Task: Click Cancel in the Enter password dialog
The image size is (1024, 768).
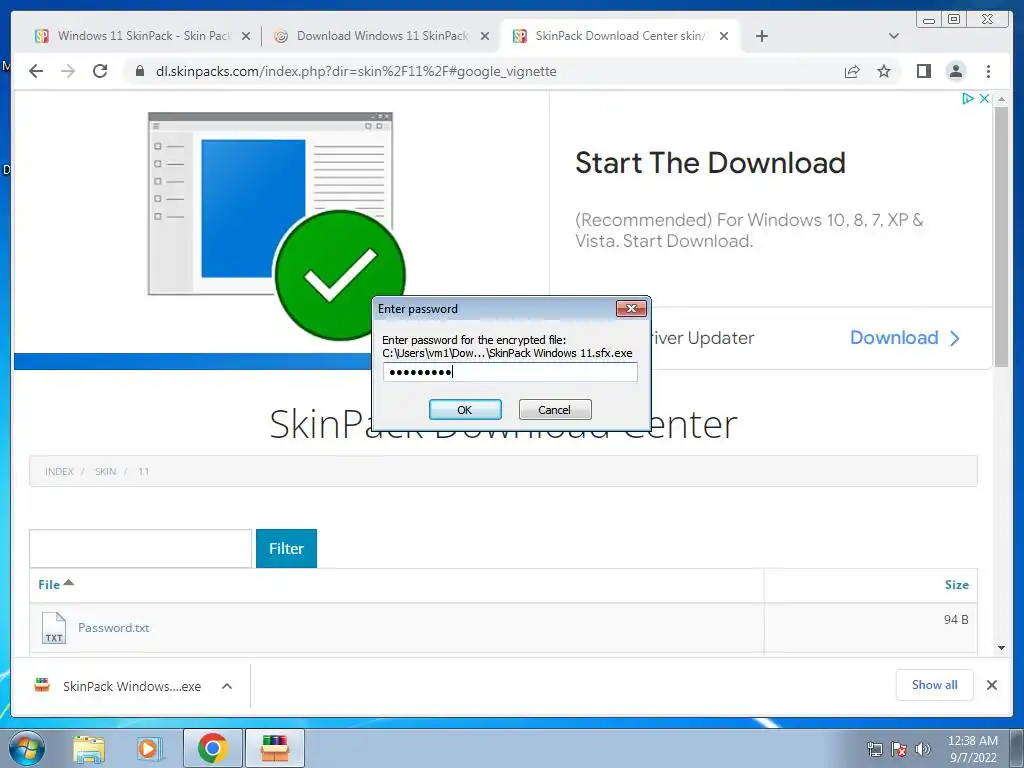Action: click(554, 409)
